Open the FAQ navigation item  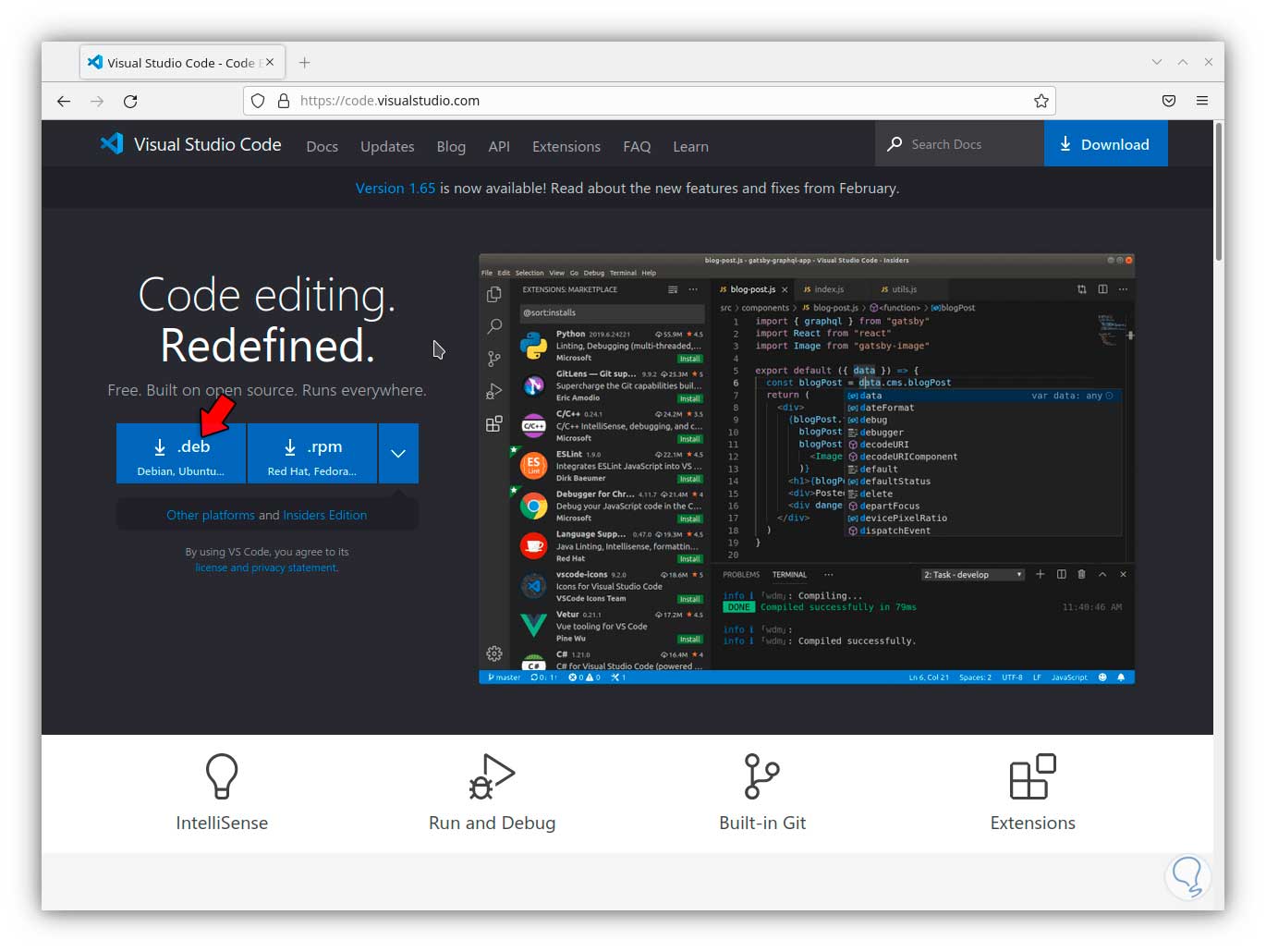coord(637,146)
